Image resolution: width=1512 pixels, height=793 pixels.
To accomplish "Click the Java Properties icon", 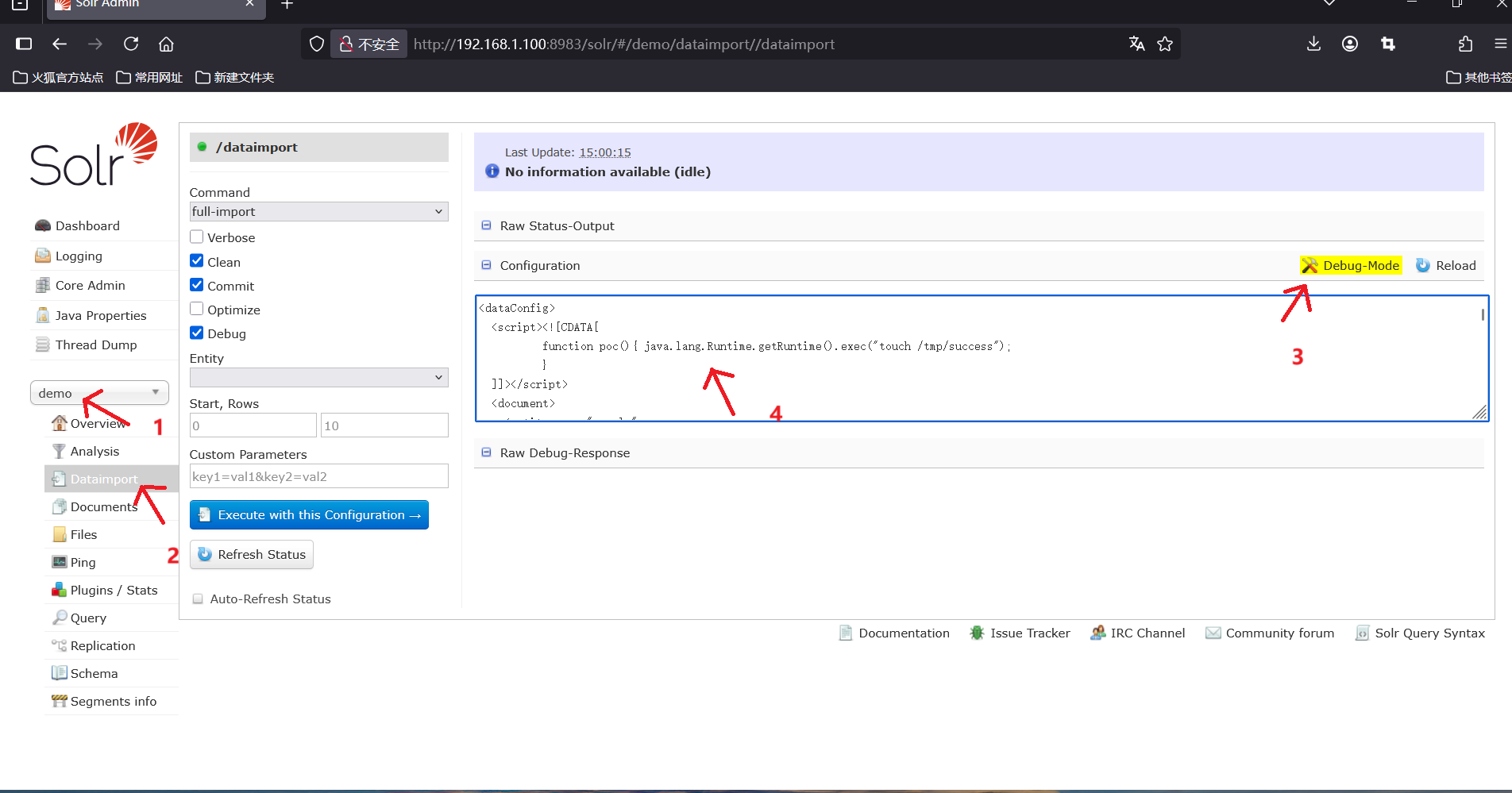I will [43, 315].
